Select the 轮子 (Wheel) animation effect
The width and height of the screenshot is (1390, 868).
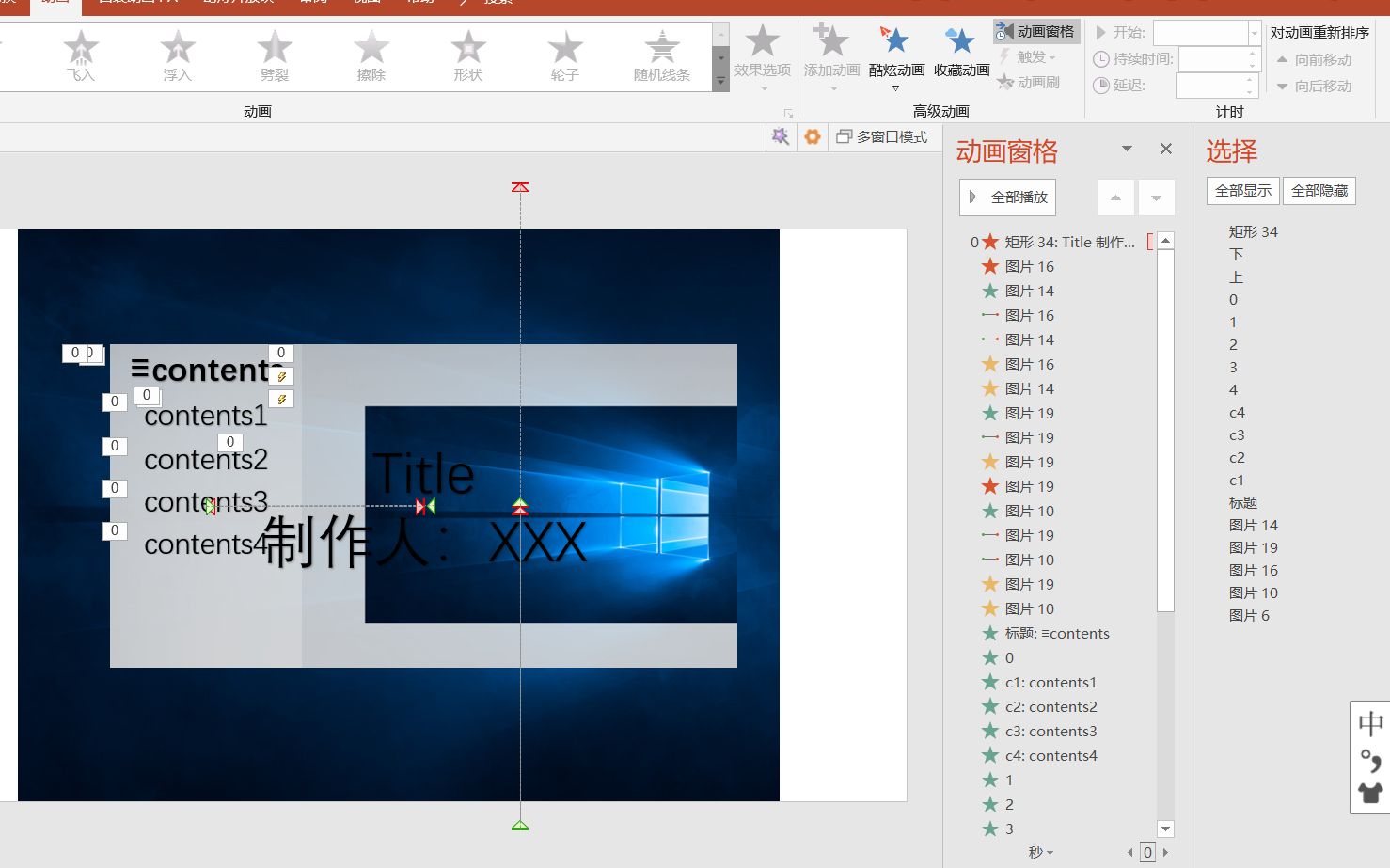[x=564, y=56]
